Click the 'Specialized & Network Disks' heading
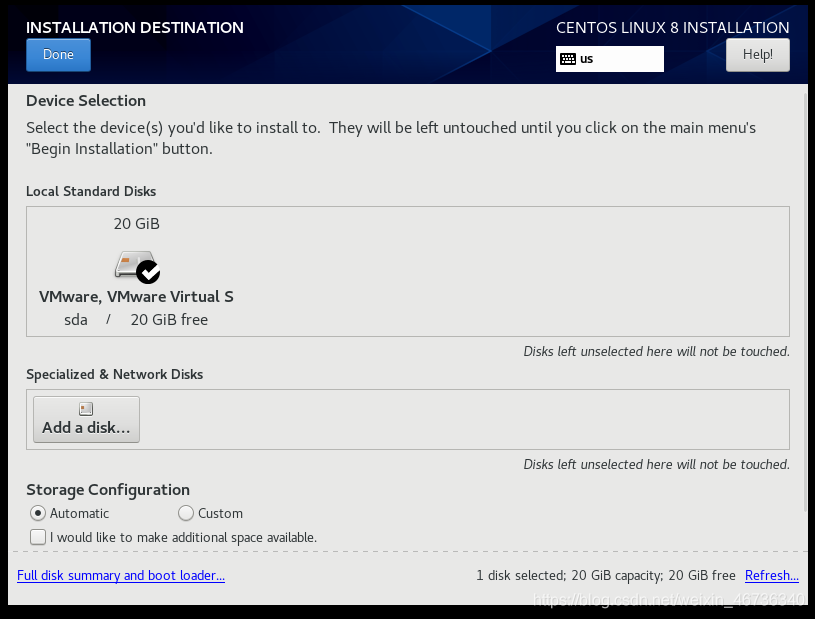 114,374
